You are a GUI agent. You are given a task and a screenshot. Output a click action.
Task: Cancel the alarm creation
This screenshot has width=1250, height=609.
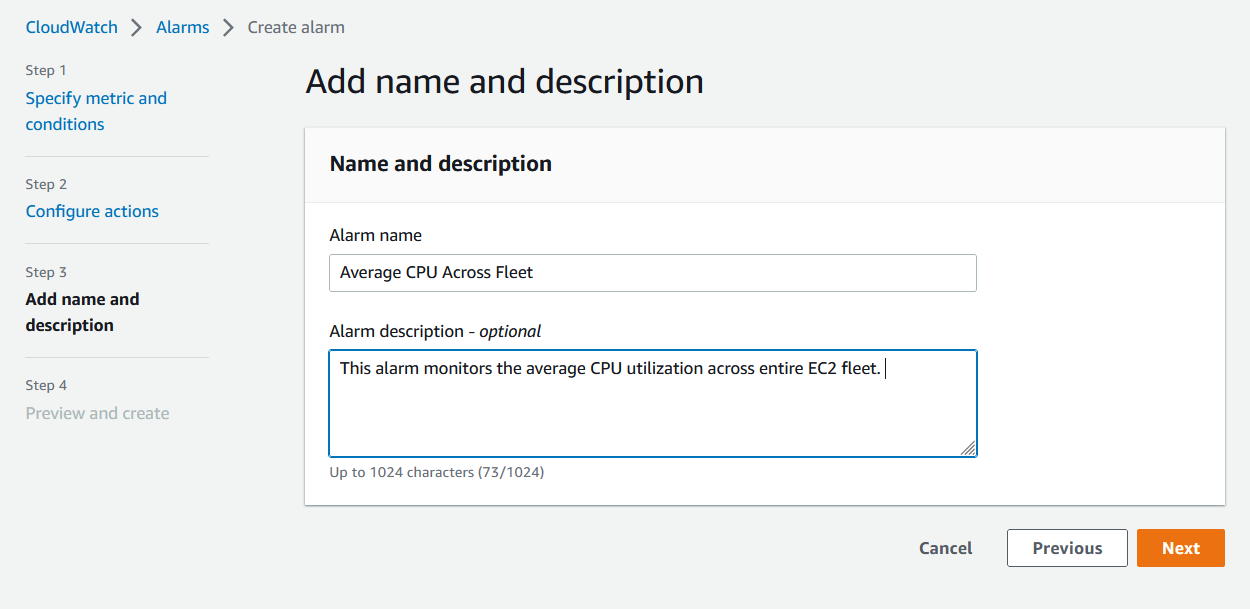945,548
